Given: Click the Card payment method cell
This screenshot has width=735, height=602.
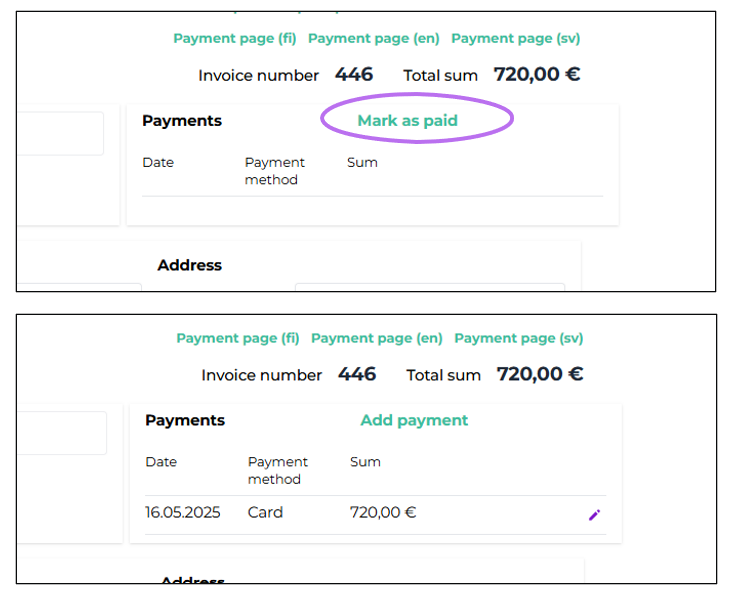Looking at the screenshot, I should (x=265, y=513).
